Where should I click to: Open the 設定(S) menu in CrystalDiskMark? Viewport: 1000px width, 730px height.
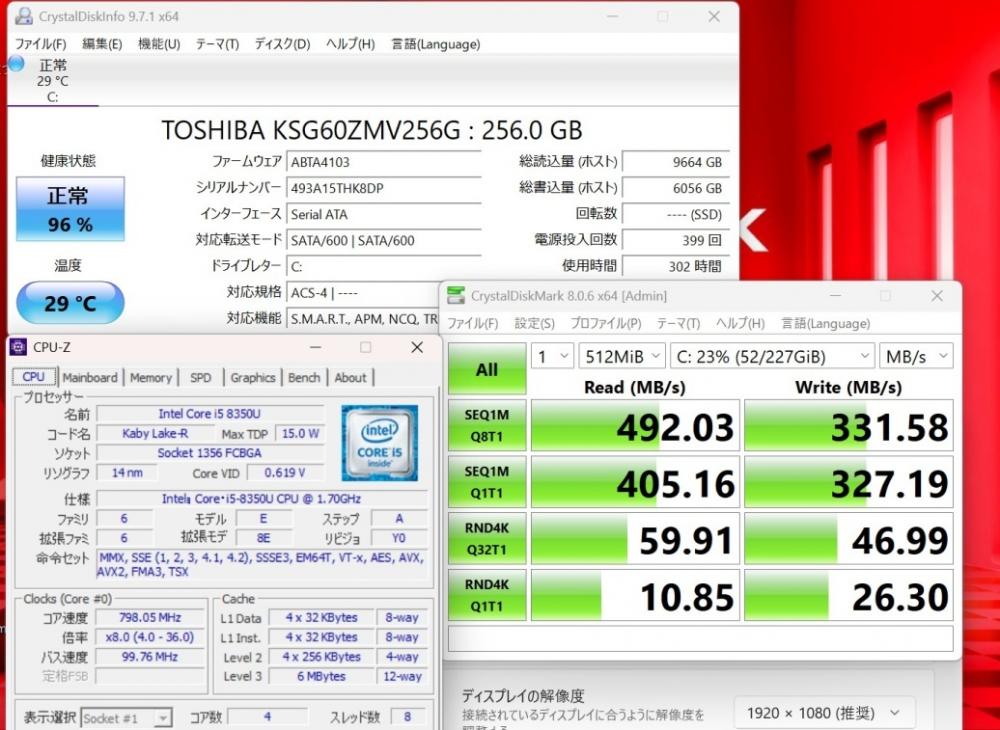(534, 323)
